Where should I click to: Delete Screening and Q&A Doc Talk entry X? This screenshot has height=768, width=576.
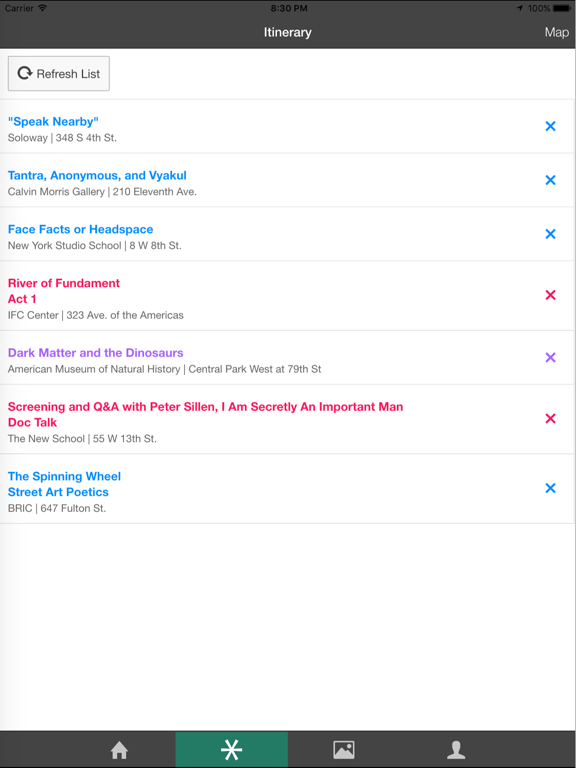click(550, 418)
